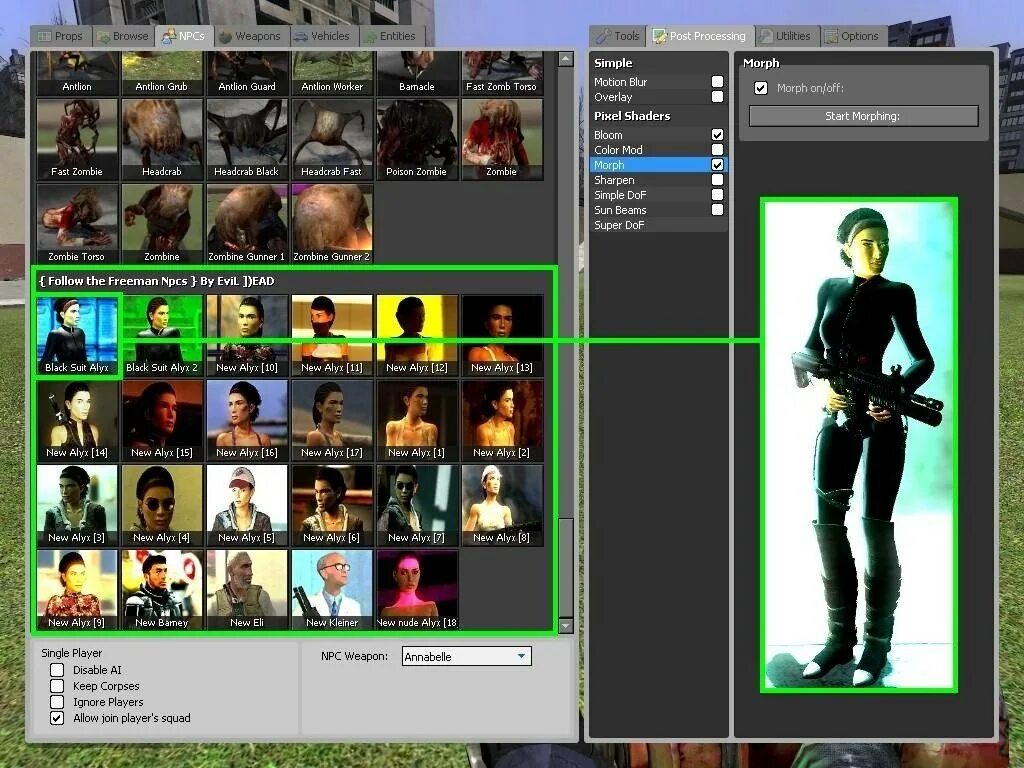
Task: Click NPC list scroll up arrow
Action: [566, 59]
